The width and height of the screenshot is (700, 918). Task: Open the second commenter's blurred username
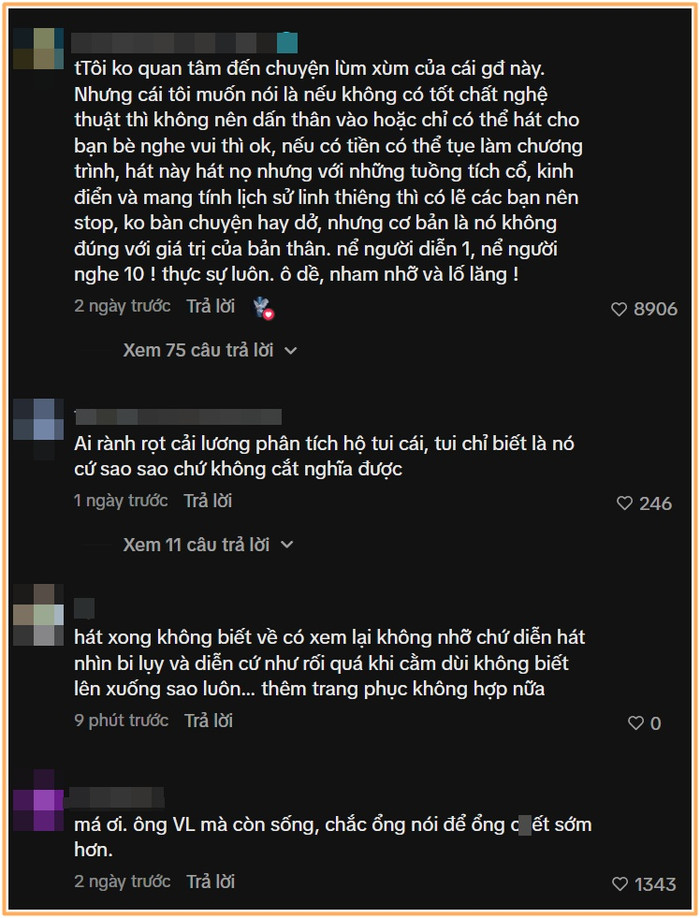(178, 417)
